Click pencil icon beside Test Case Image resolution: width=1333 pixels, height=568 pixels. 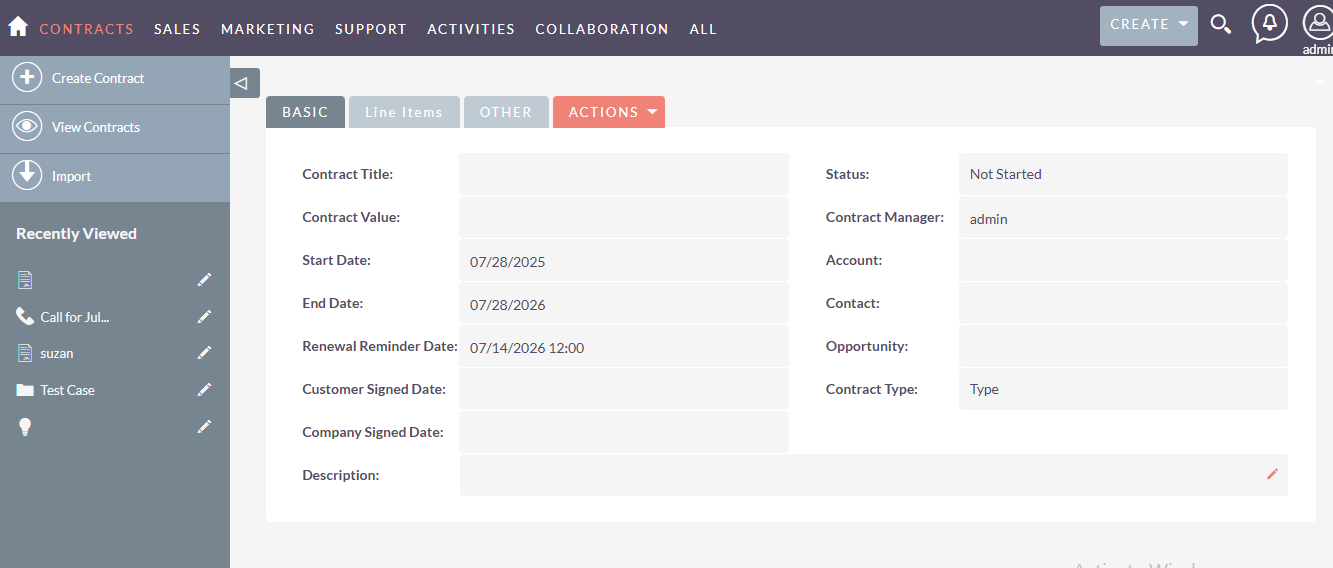(204, 390)
